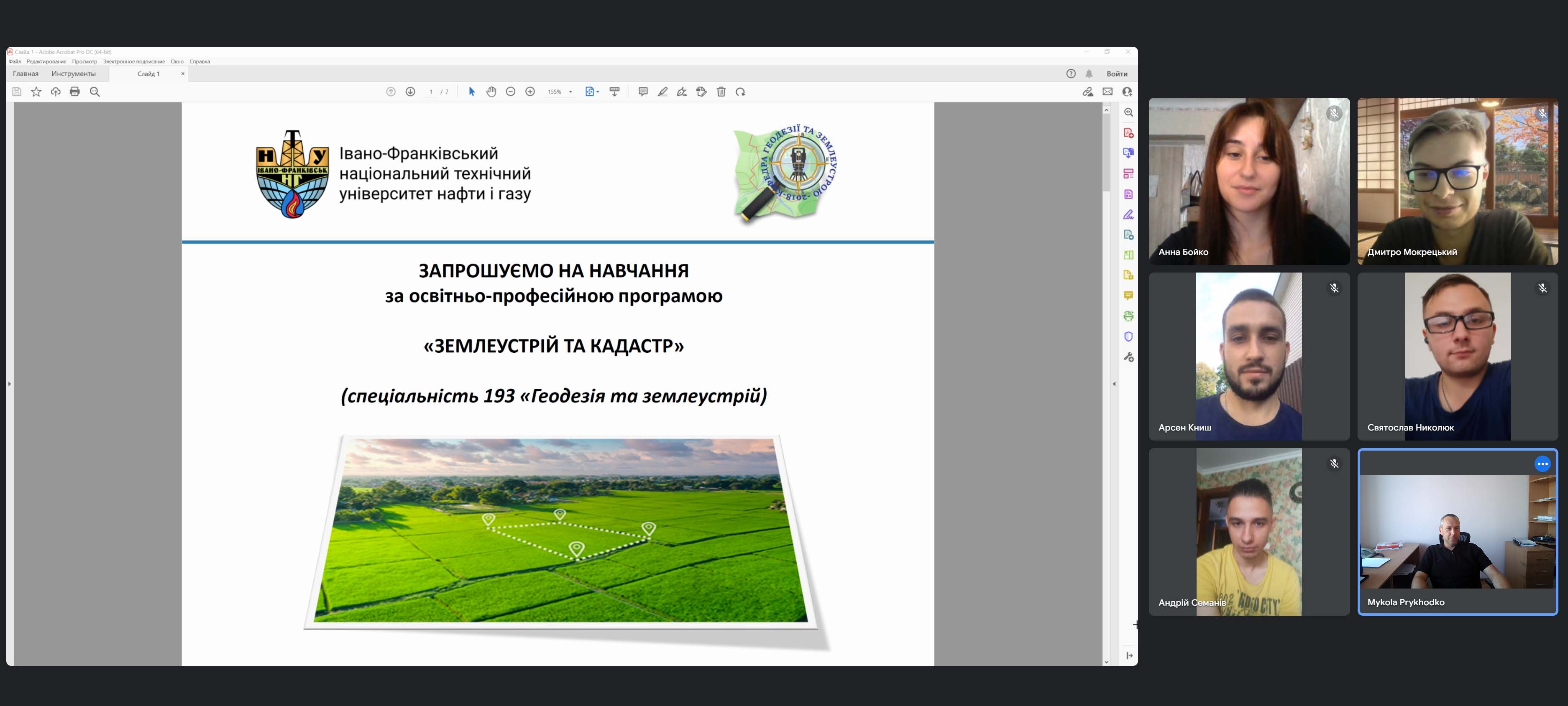
Task: Switch to the Инструменты tab
Action: (x=74, y=74)
